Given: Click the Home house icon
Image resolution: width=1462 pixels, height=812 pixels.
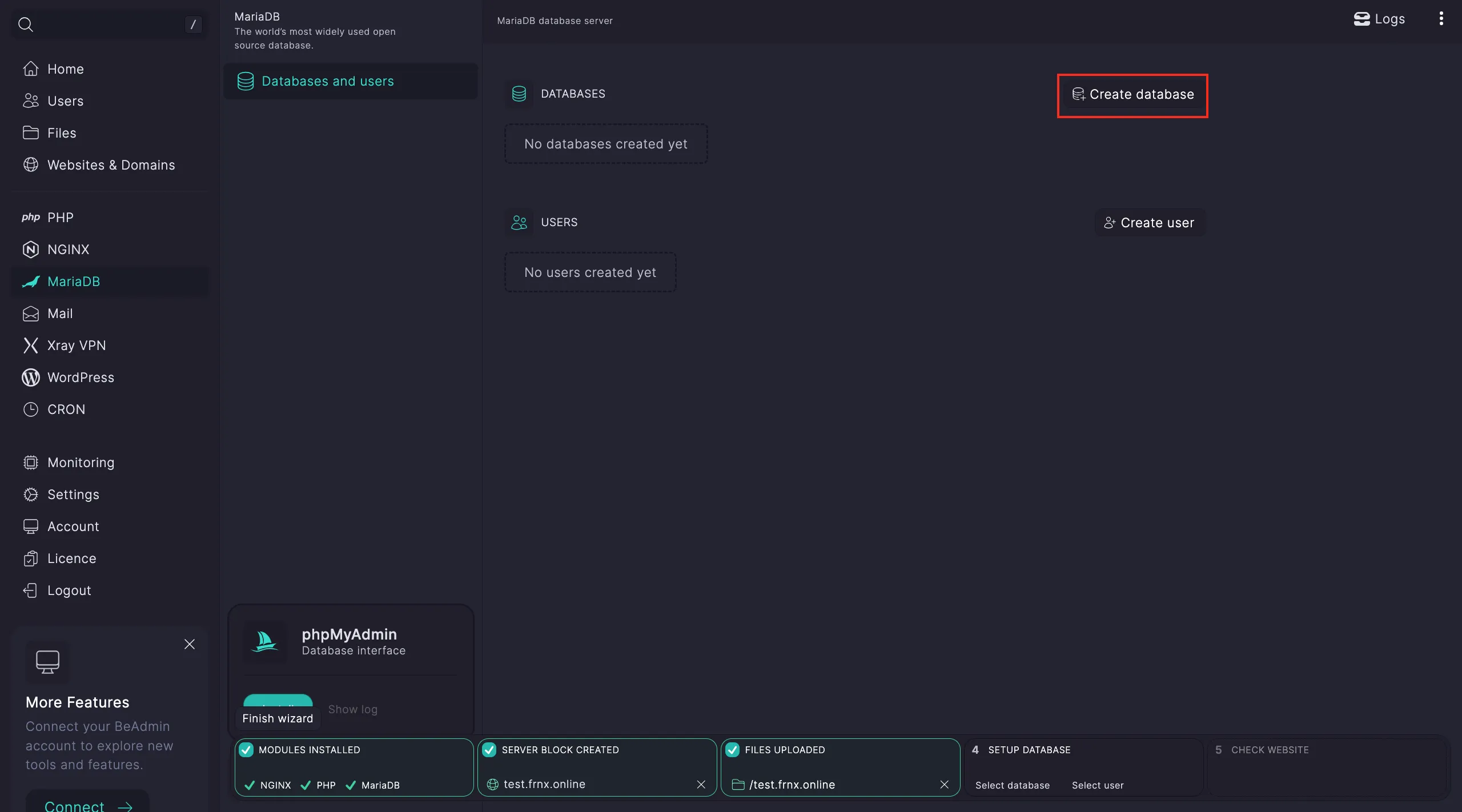Looking at the screenshot, I should tap(31, 69).
